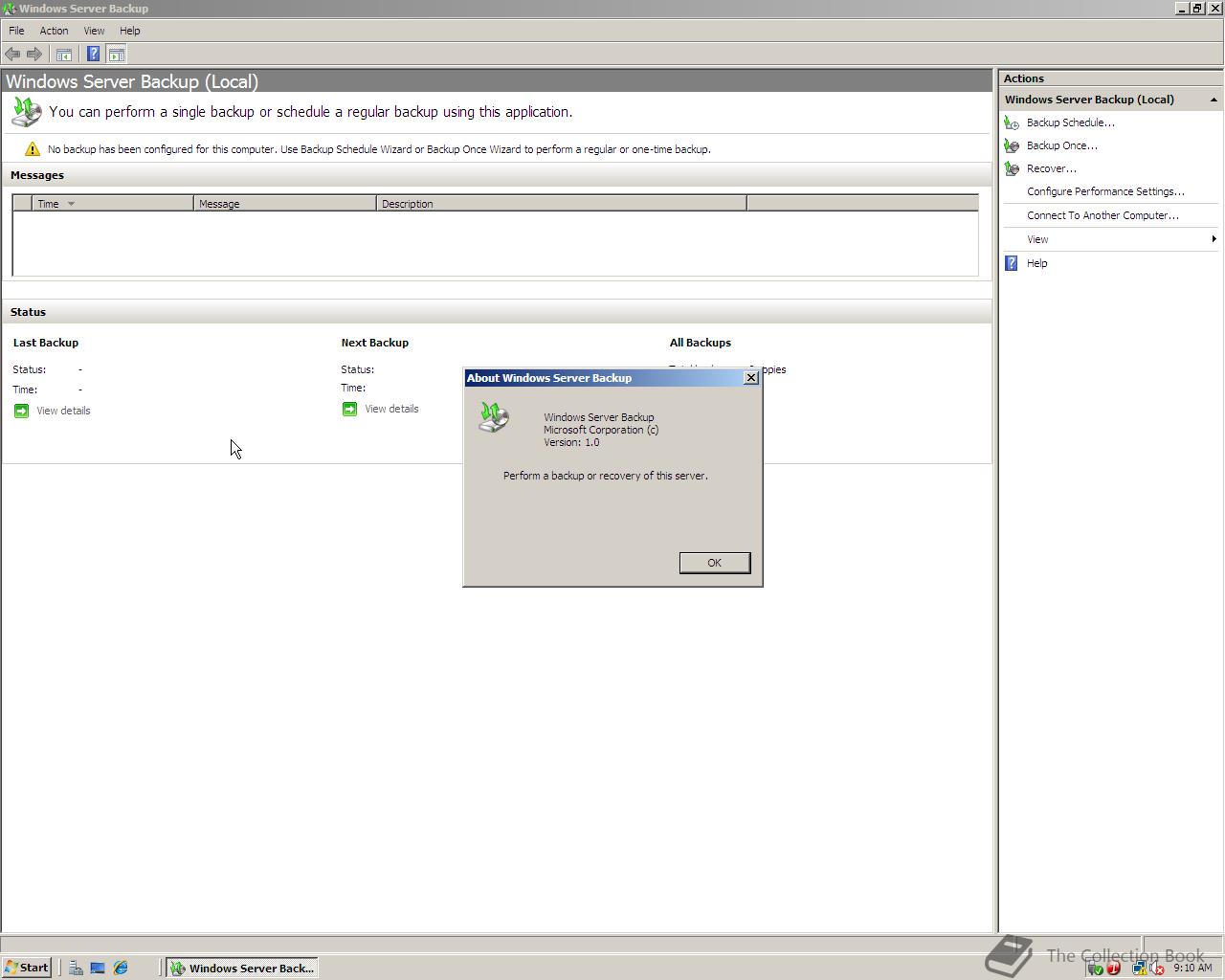Screen dimensions: 1225x980
Task: Click the Forward arrow in the toolbar
Action: pyautogui.click(x=33, y=55)
